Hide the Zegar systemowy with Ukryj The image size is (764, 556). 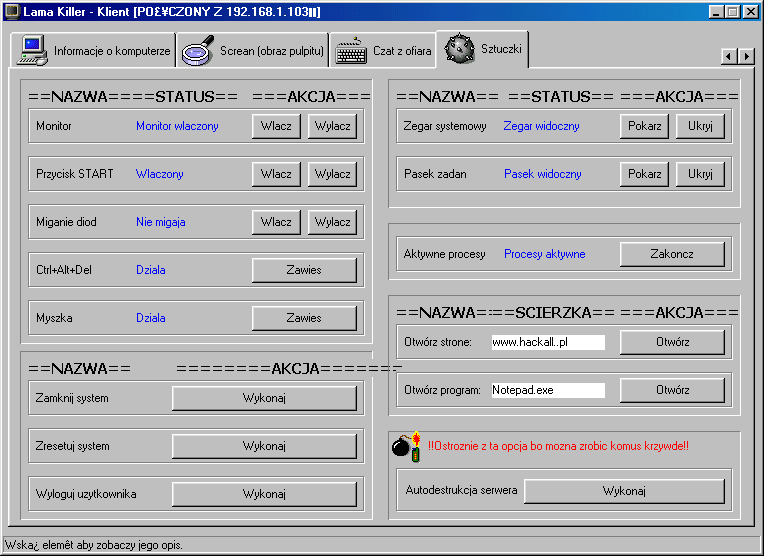(700, 126)
